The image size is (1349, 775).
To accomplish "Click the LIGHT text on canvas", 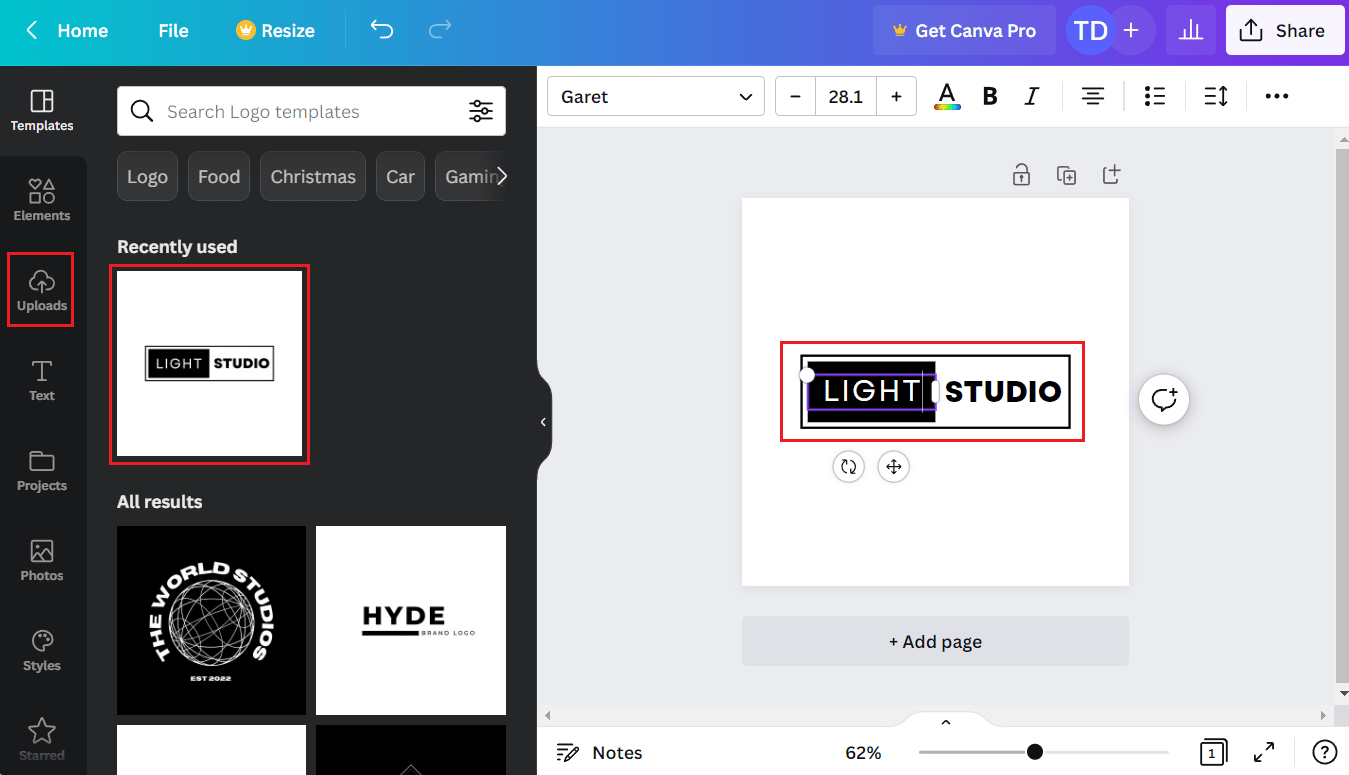I will click(870, 391).
